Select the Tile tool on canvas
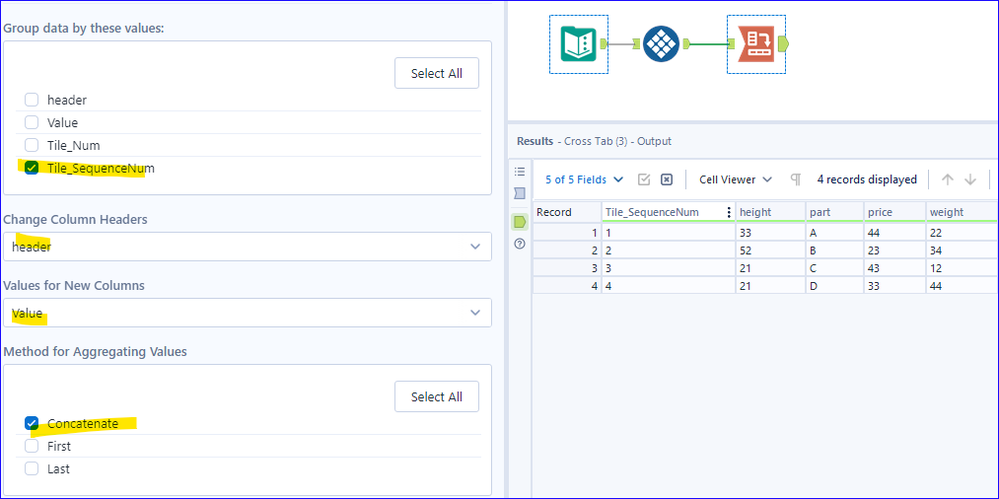 [661, 44]
